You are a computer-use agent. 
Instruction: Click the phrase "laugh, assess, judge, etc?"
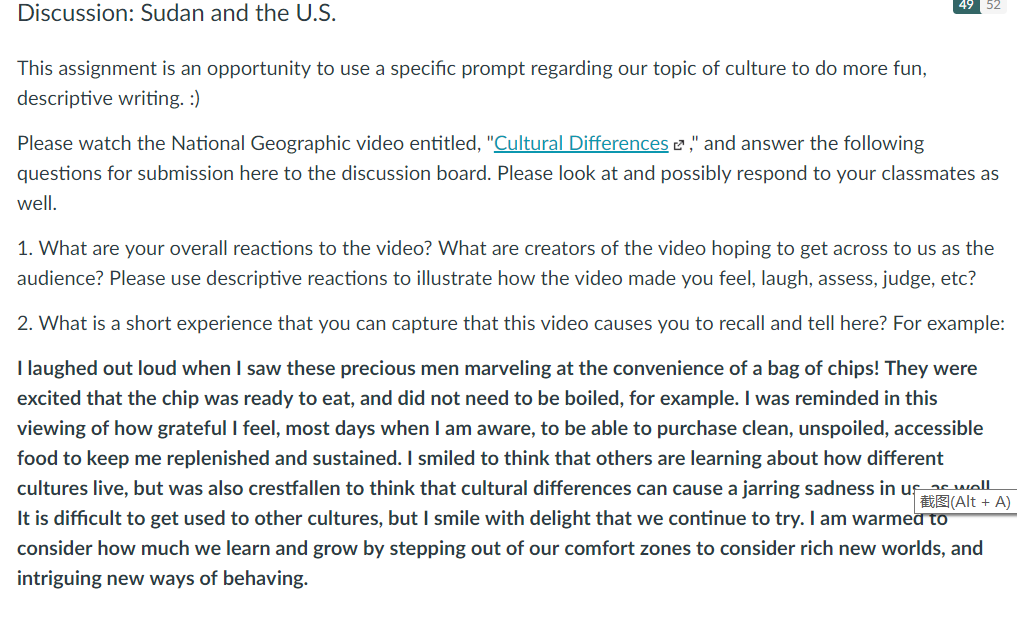click(868, 279)
